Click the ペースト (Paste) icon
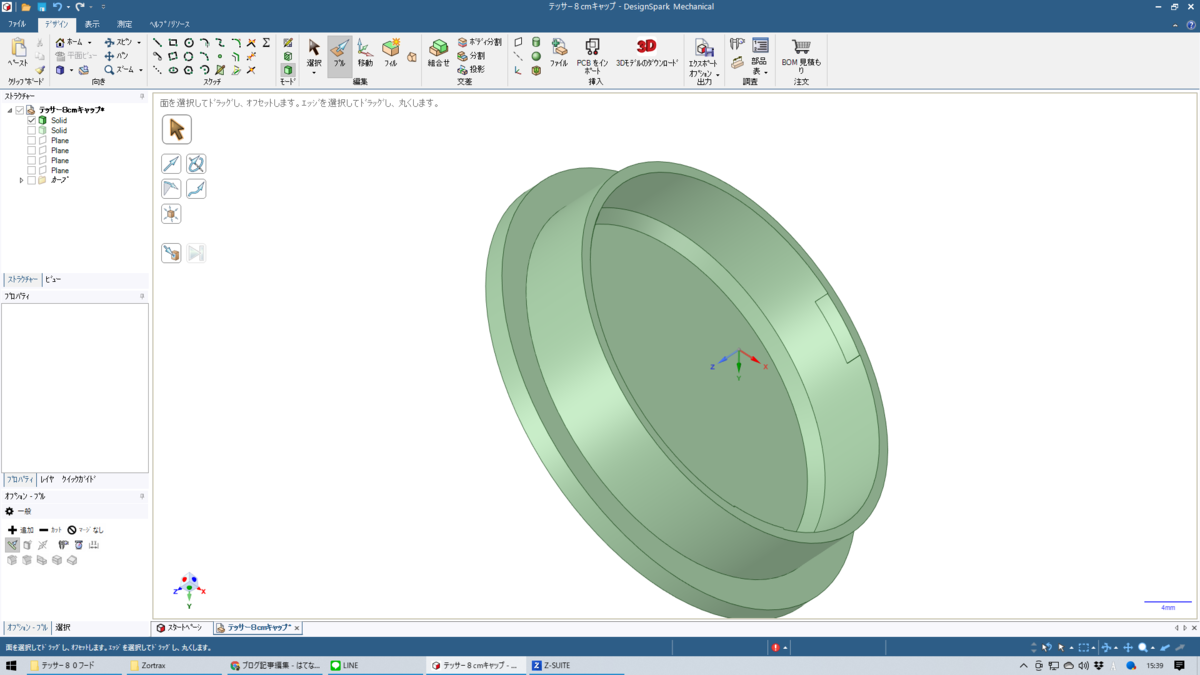 (18, 52)
